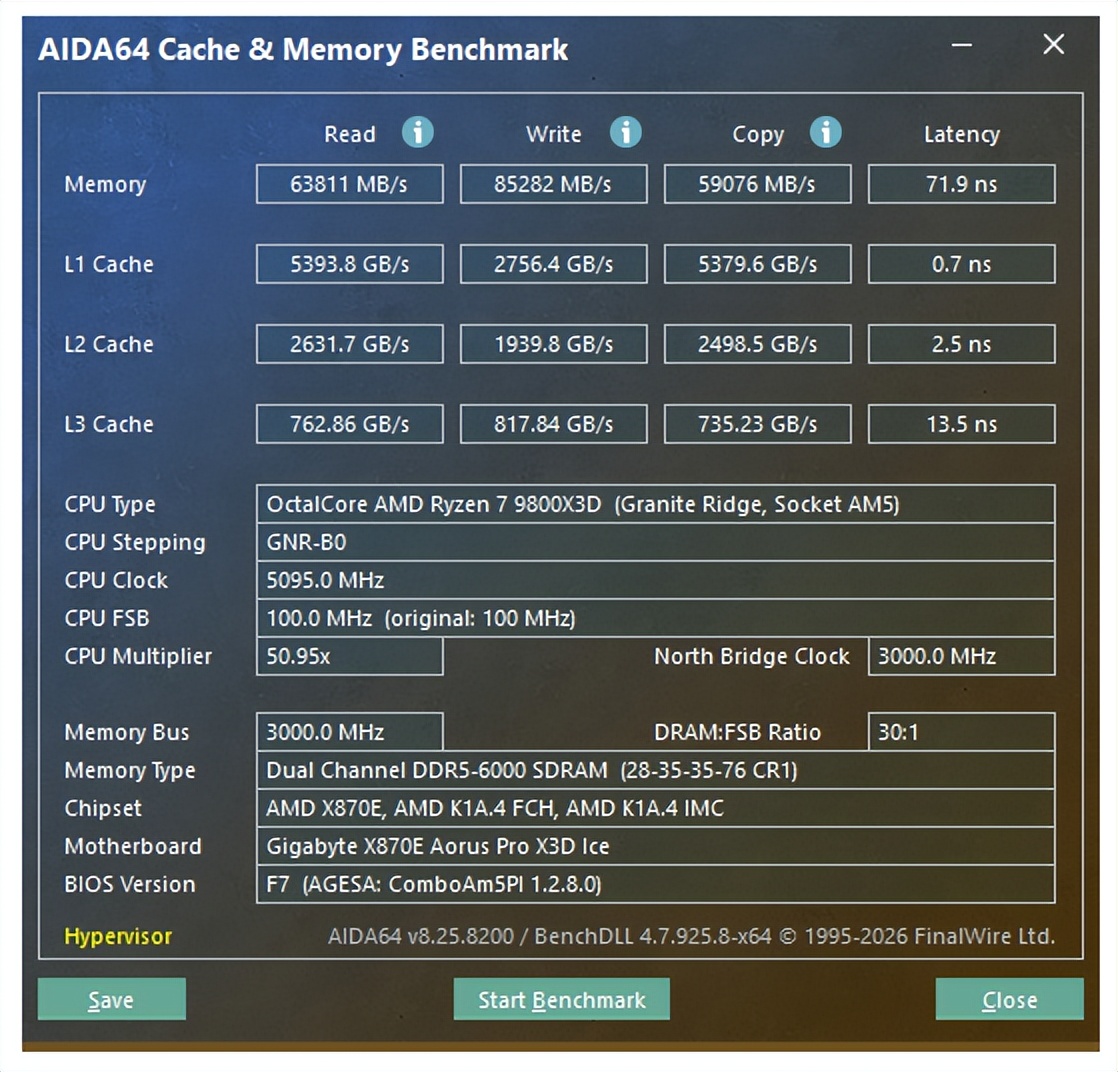Click the info icon next to Copy
The height and width of the screenshot is (1072, 1118).
pos(826,133)
